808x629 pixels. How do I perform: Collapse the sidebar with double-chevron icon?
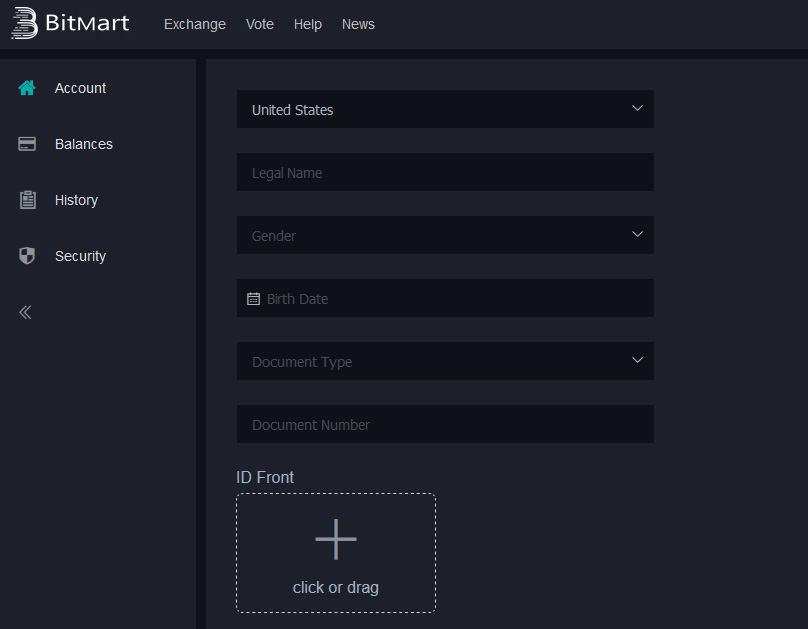point(25,312)
